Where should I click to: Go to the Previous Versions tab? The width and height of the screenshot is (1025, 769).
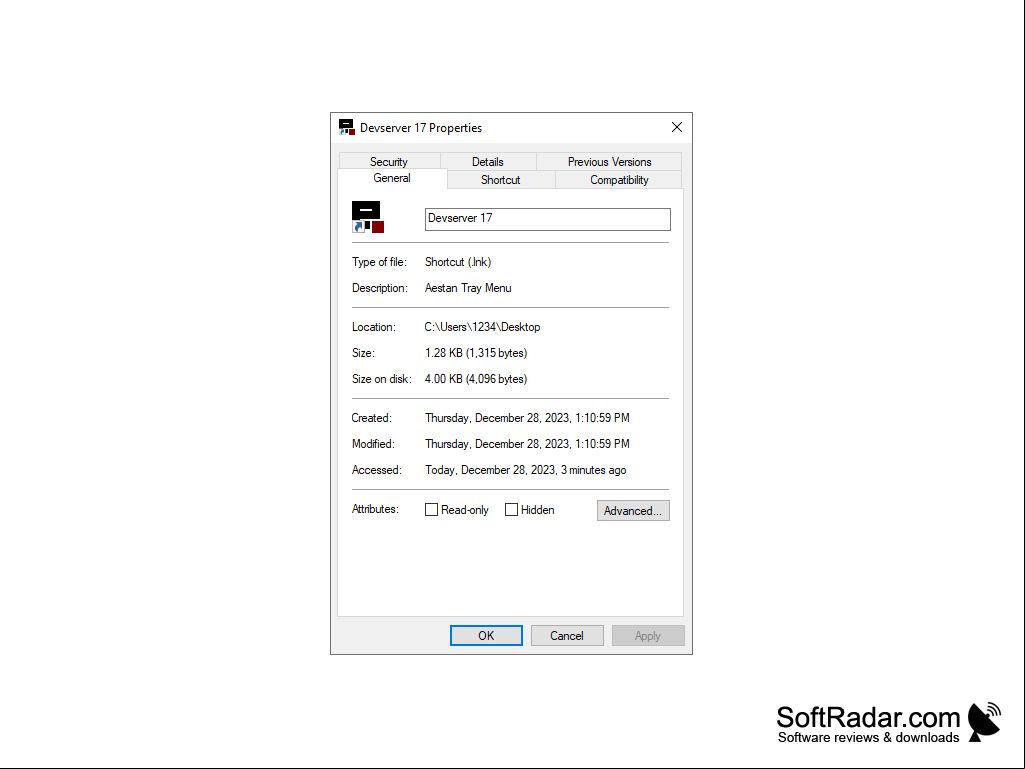click(609, 162)
